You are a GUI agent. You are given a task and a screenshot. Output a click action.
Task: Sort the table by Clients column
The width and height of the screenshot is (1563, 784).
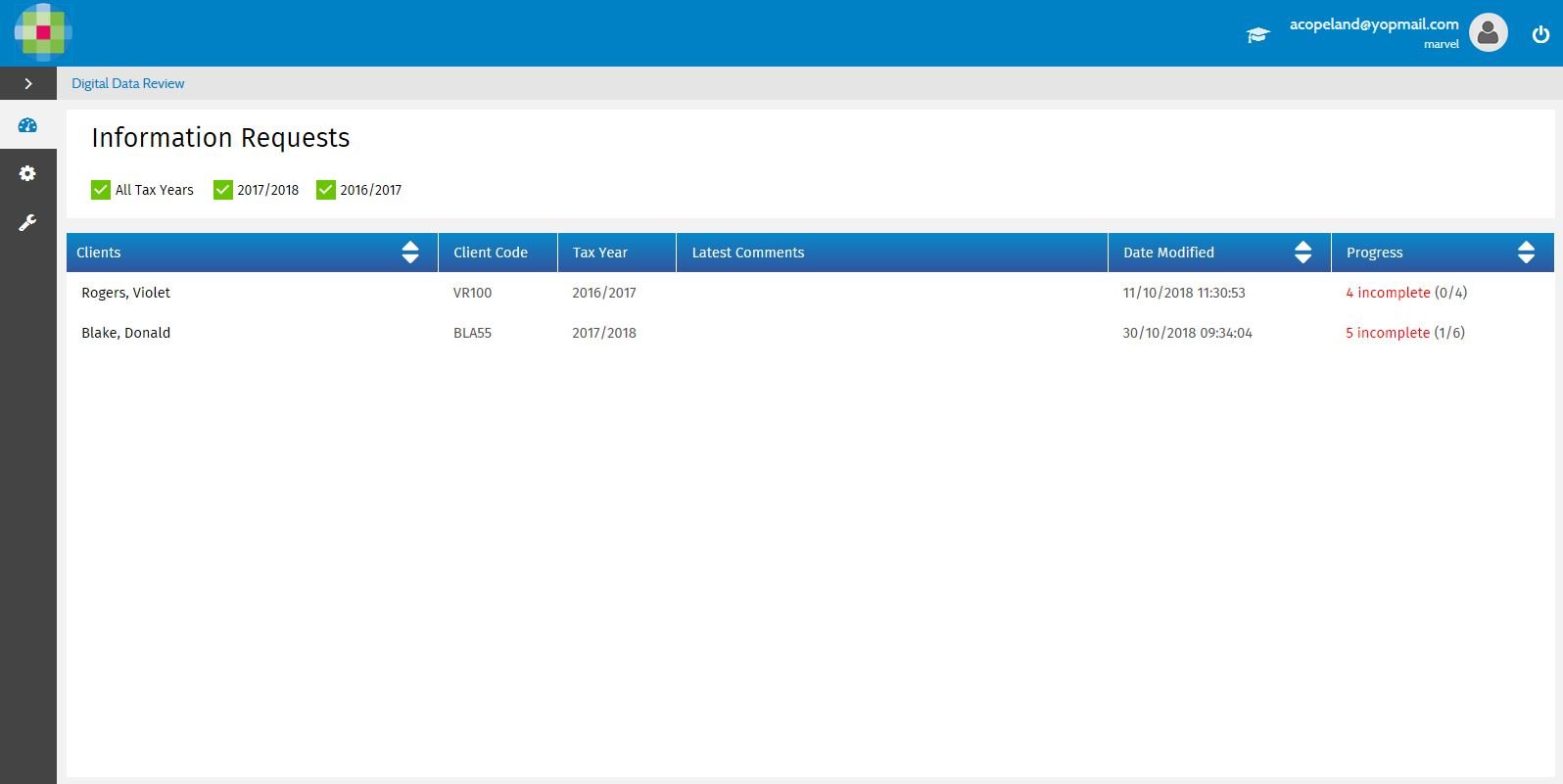[x=410, y=253]
